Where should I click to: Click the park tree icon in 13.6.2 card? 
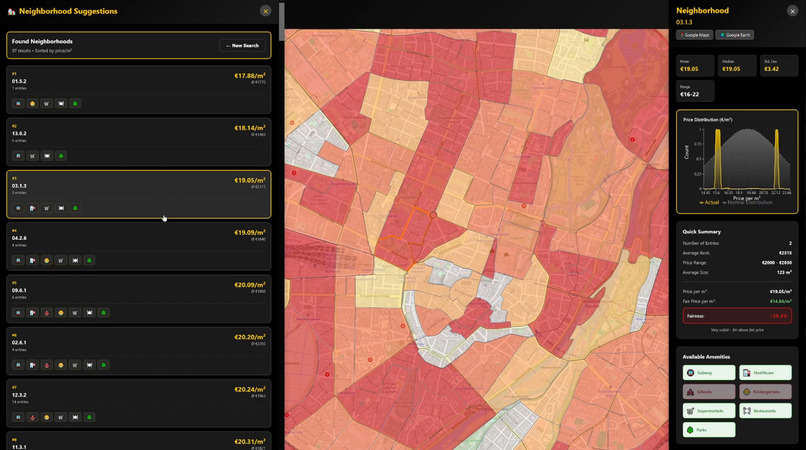[61, 156]
